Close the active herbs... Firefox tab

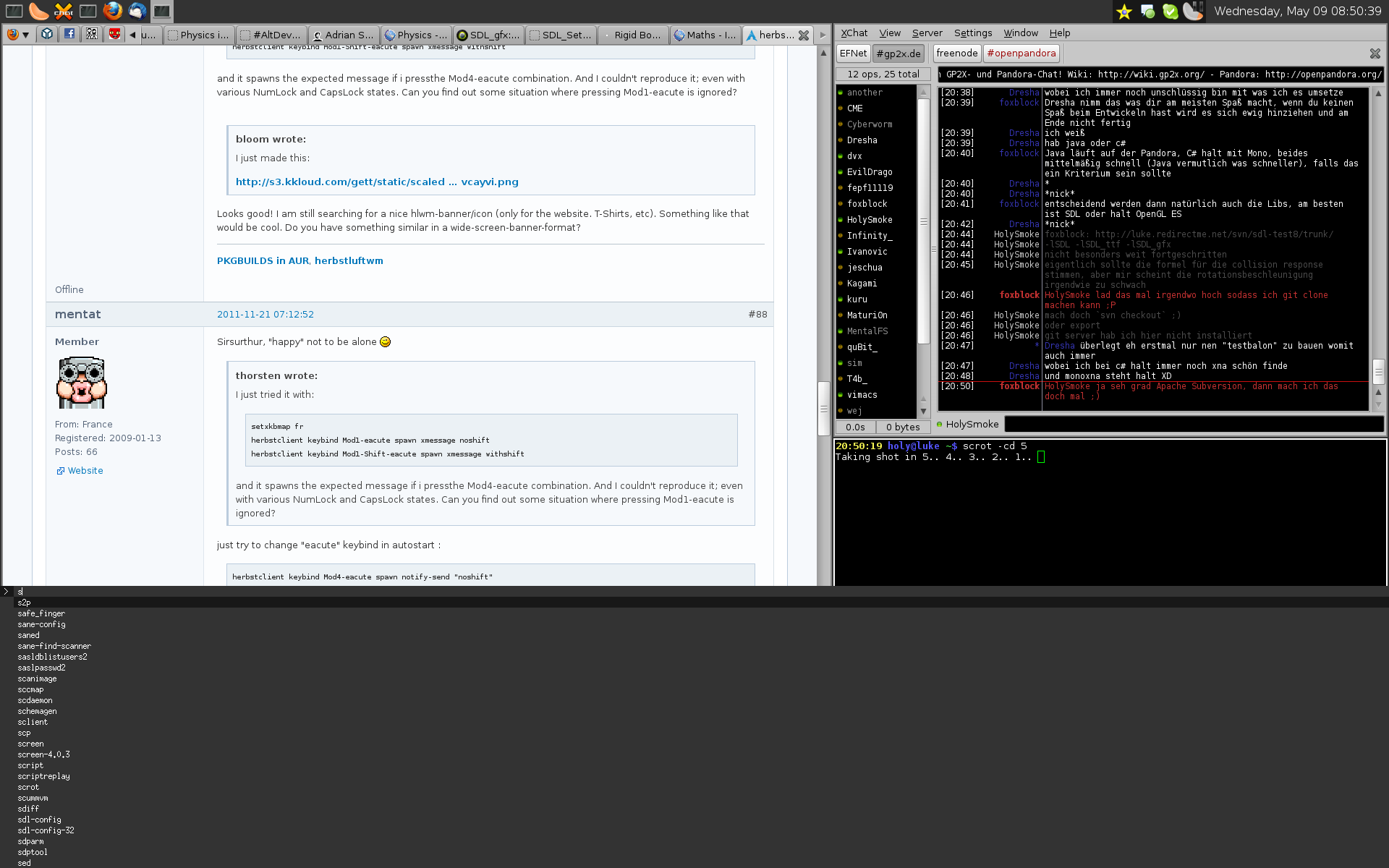click(803, 35)
